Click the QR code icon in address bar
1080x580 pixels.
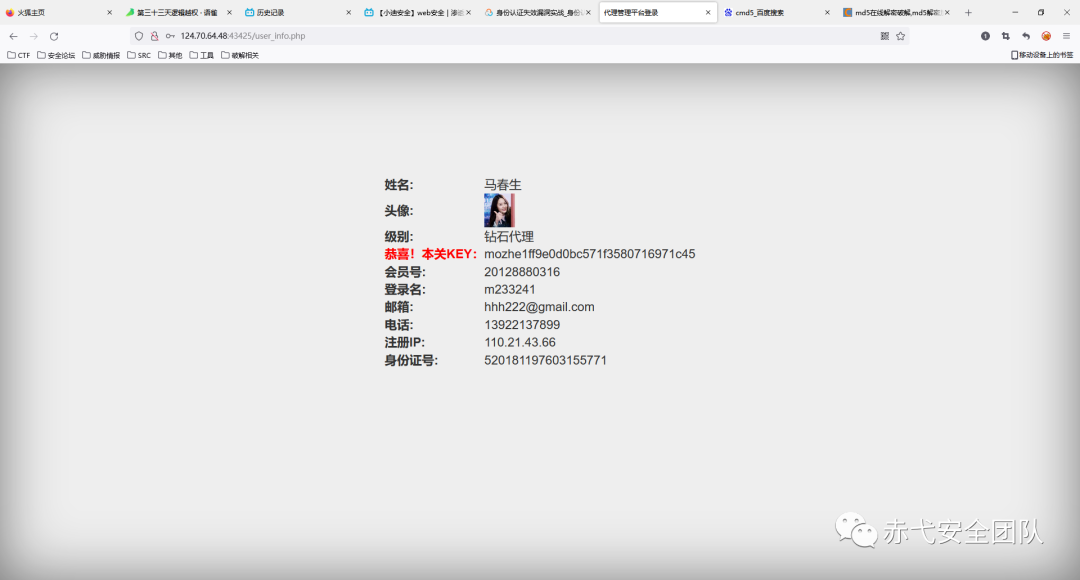tap(885, 36)
